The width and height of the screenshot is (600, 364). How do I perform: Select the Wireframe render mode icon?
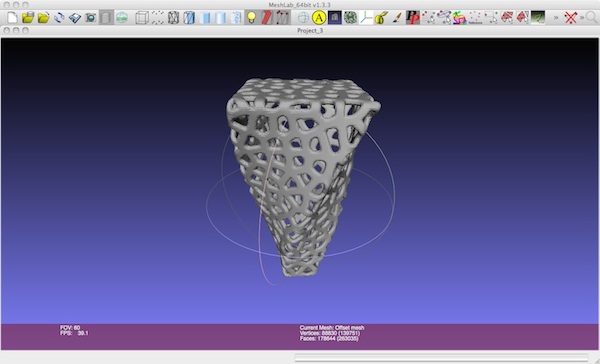click(x=173, y=17)
